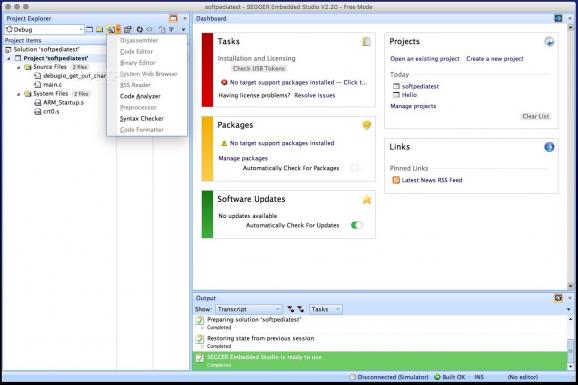Screen dimensions: 578x385
Task: Click the Project Items column header
Action: tap(55, 40)
